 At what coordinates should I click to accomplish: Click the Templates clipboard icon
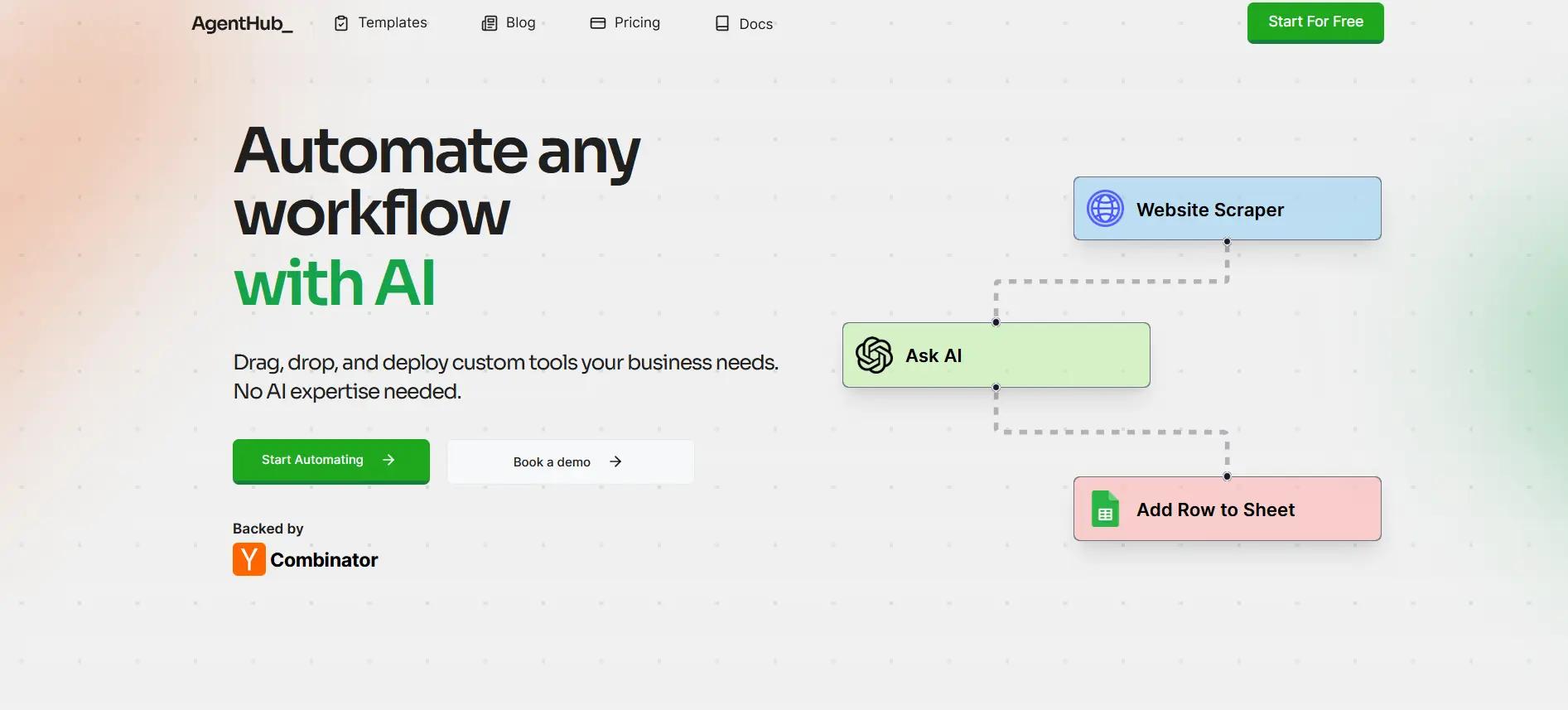click(x=341, y=23)
